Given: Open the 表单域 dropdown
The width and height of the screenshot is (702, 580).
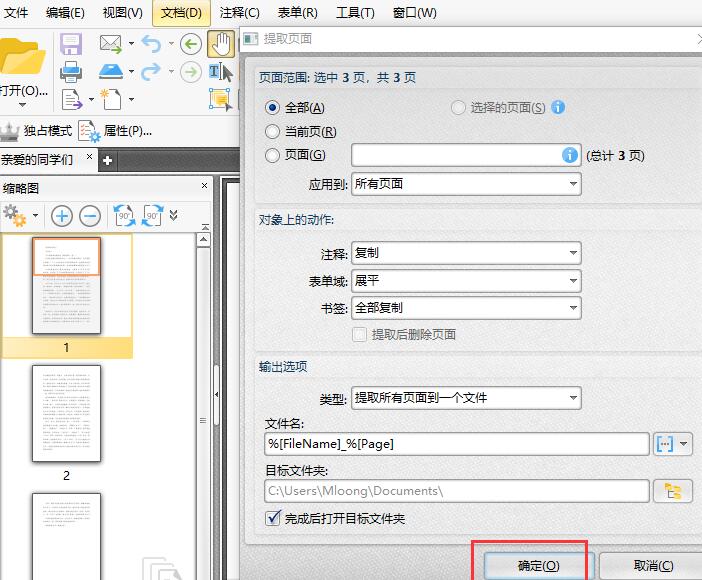Looking at the screenshot, I should 466,281.
